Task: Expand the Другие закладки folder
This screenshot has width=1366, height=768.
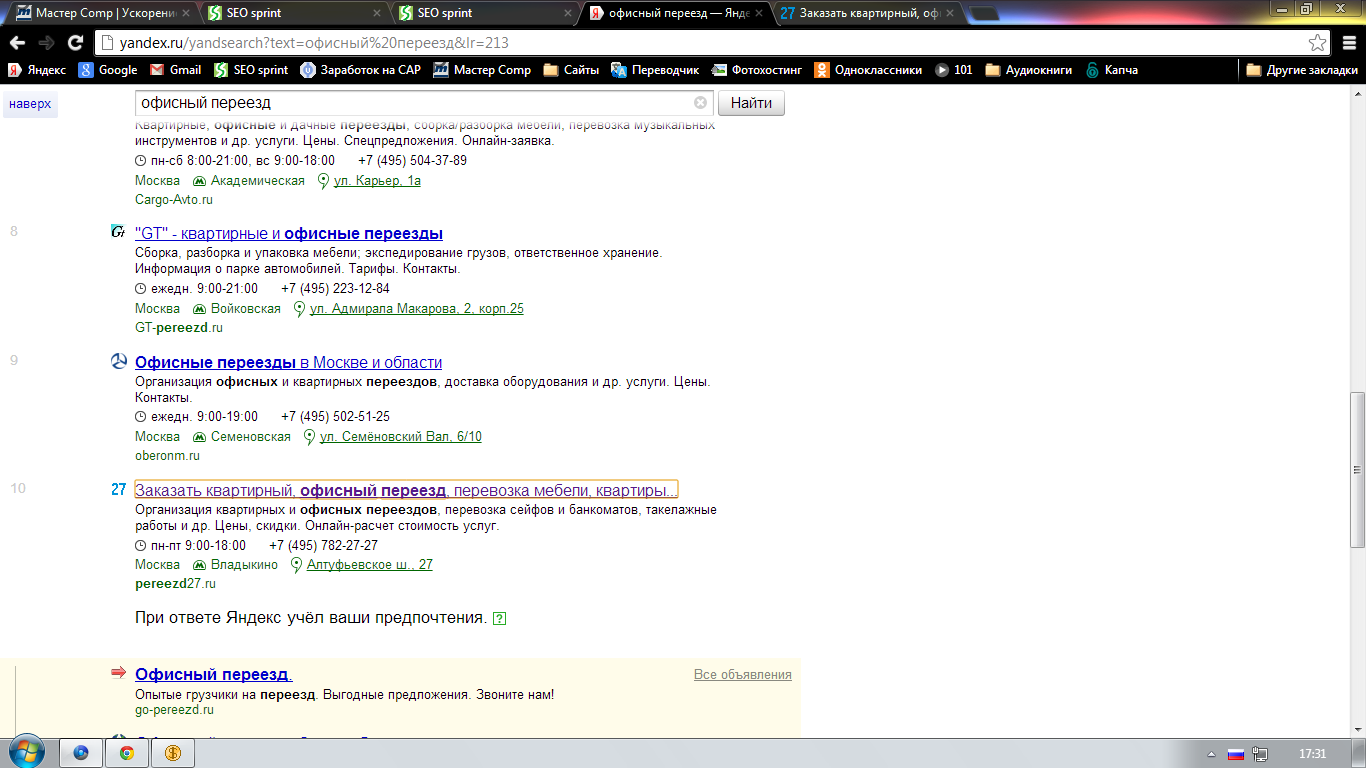Action: pyautogui.click(x=1302, y=70)
